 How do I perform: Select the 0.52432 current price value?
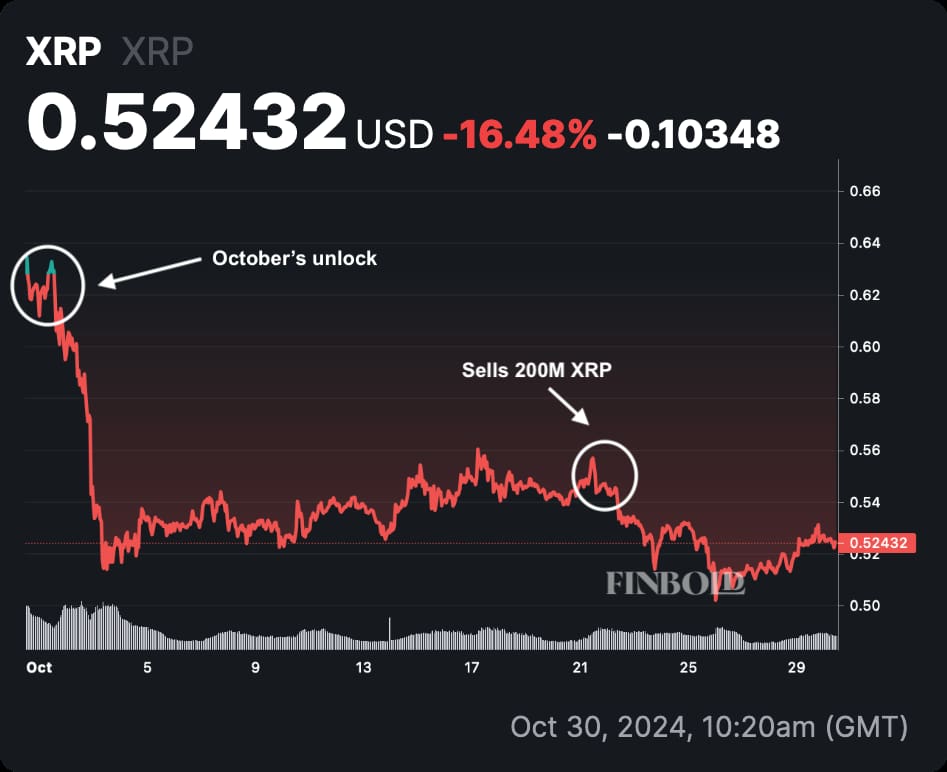[x=187, y=122]
